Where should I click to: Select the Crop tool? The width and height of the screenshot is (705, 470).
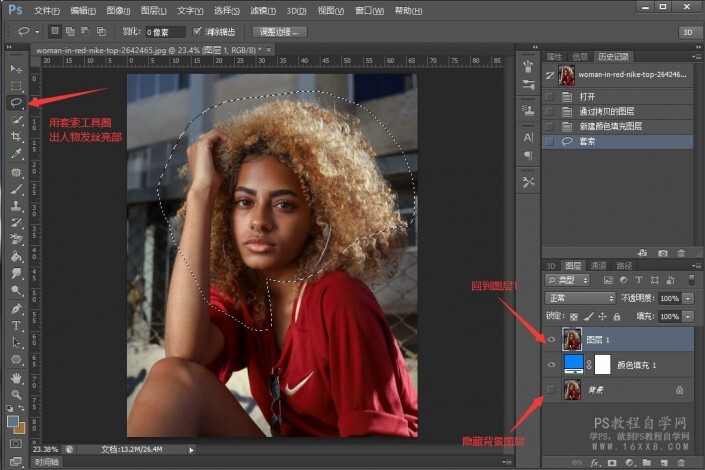click(16, 137)
